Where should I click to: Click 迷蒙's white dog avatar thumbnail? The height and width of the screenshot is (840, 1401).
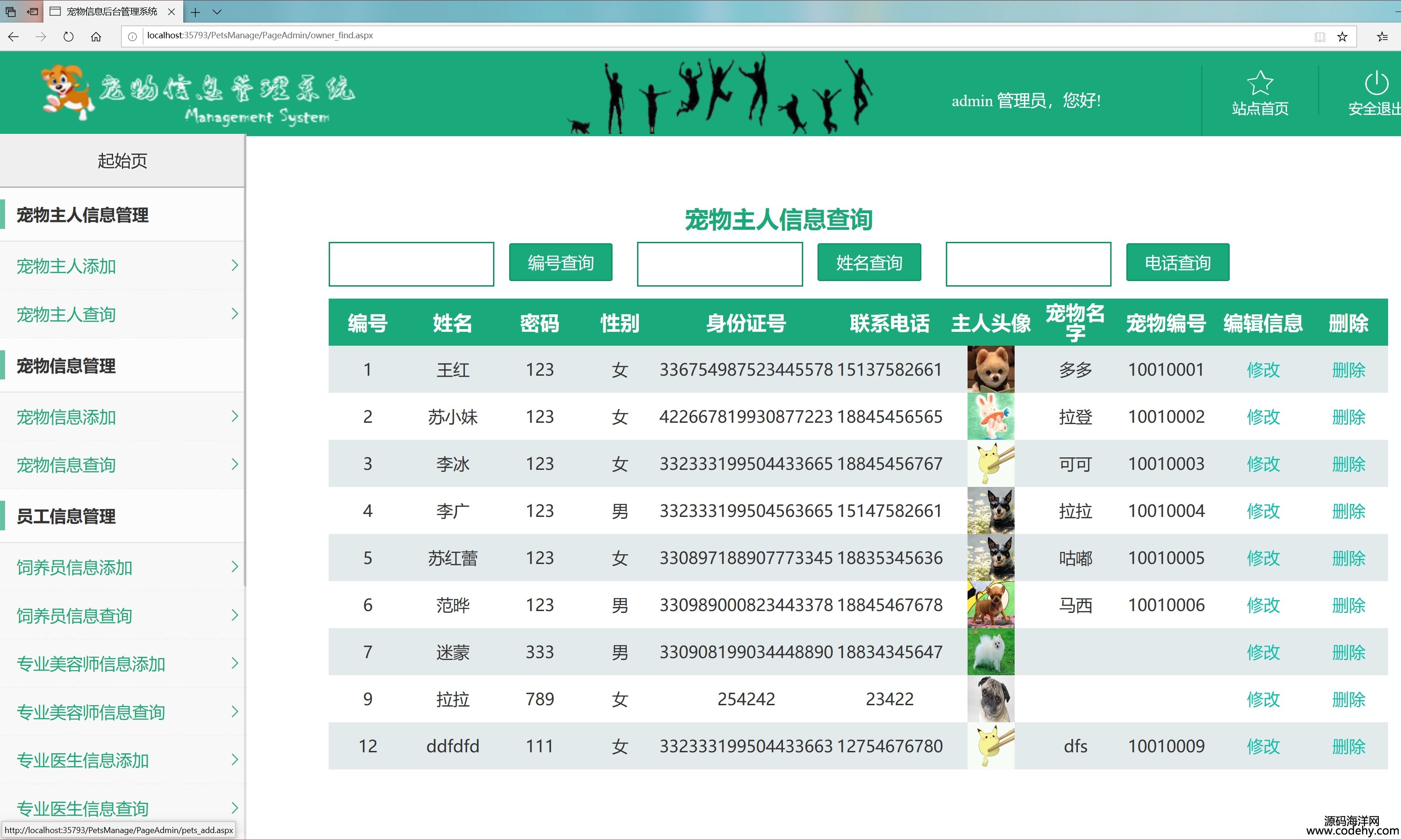(991, 652)
